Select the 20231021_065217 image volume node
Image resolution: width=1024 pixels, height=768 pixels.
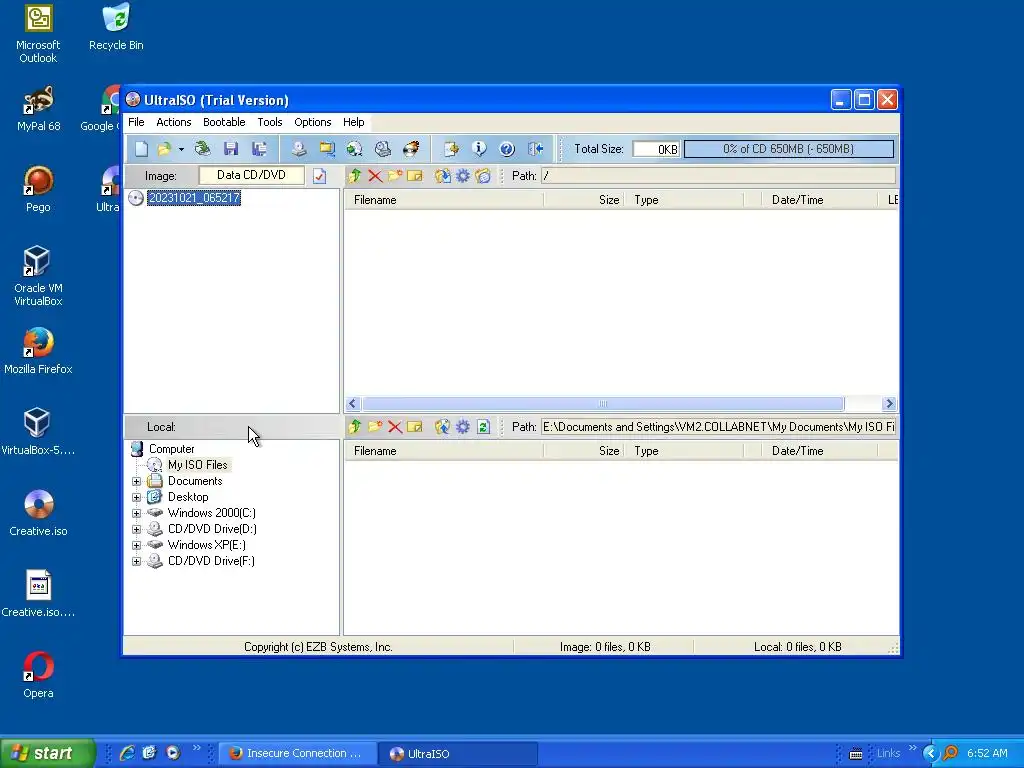coord(194,198)
